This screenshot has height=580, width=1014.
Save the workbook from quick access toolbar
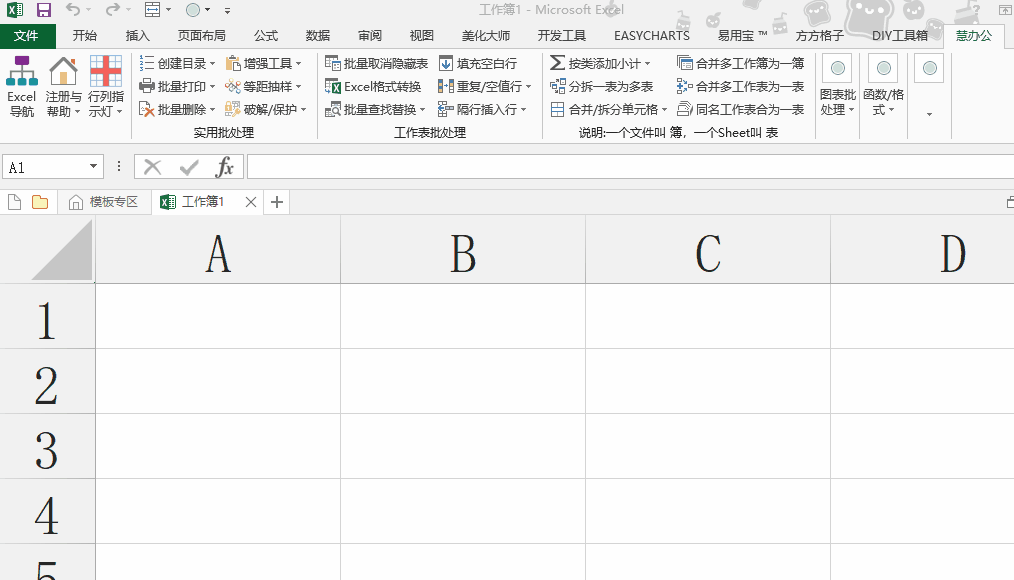(43, 10)
